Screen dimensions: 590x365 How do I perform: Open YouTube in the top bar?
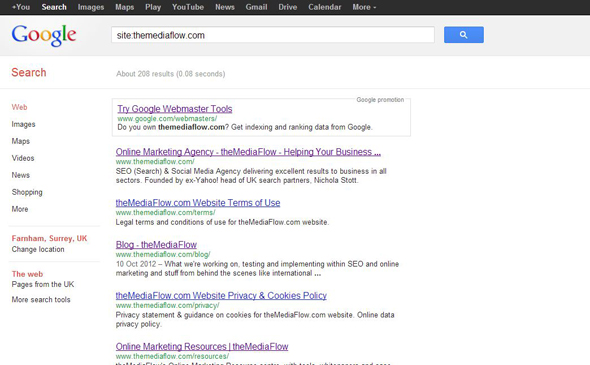point(188,7)
